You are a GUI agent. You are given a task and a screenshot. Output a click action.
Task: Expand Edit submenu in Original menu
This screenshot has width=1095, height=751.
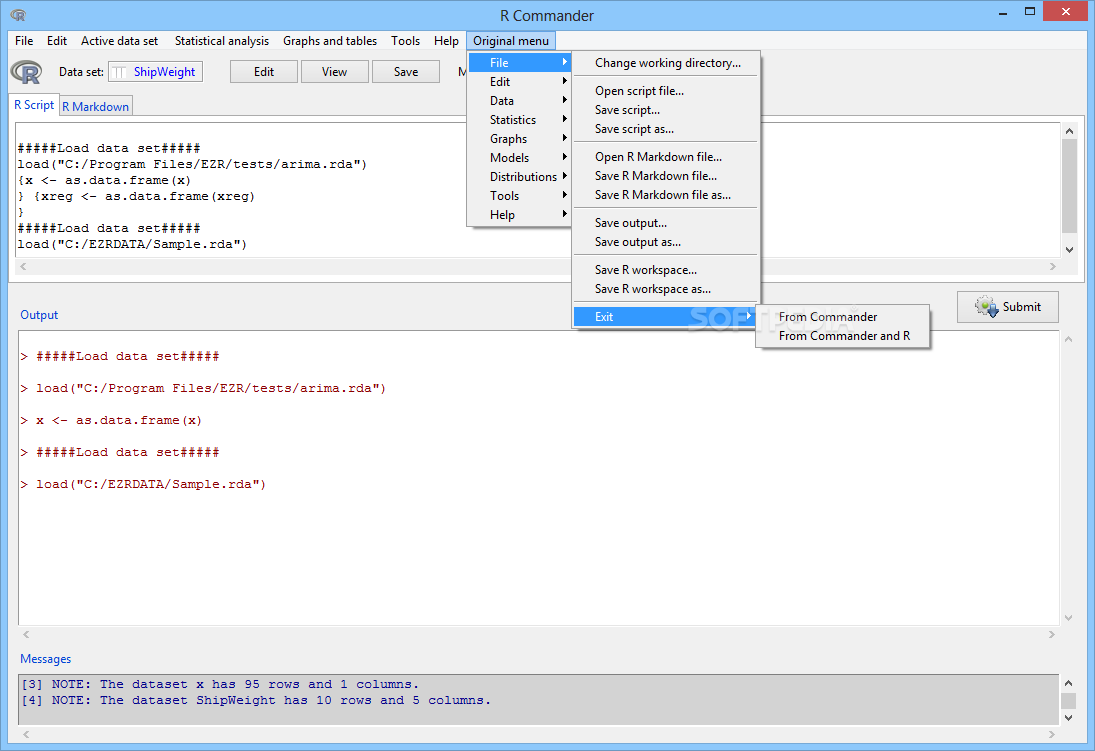(520, 82)
